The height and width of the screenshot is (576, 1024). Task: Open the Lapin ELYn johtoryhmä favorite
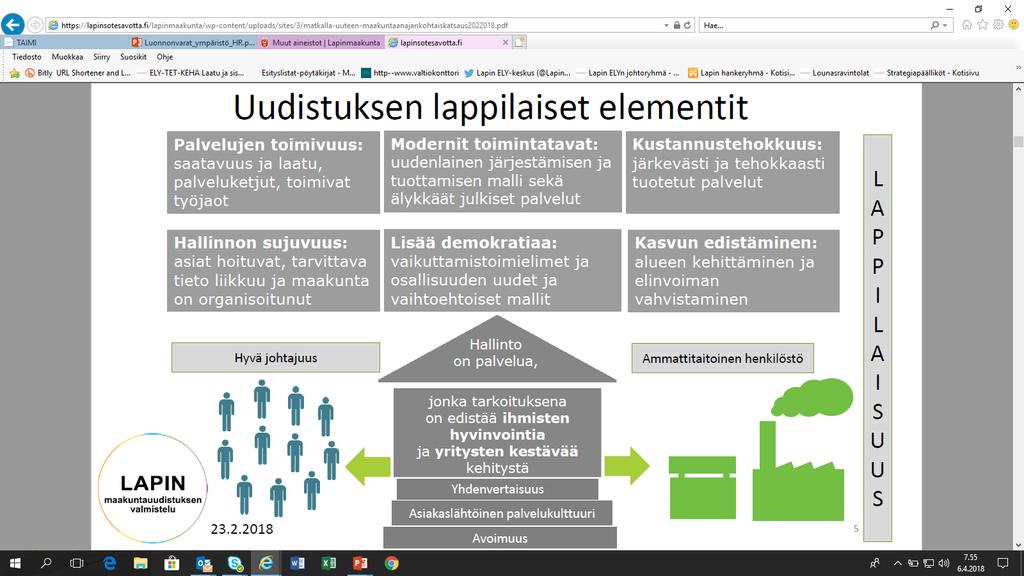pos(628,73)
